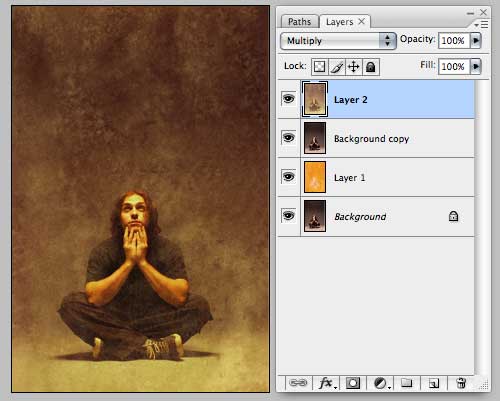
Task: Close the Layers panel window
Action: point(483,12)
